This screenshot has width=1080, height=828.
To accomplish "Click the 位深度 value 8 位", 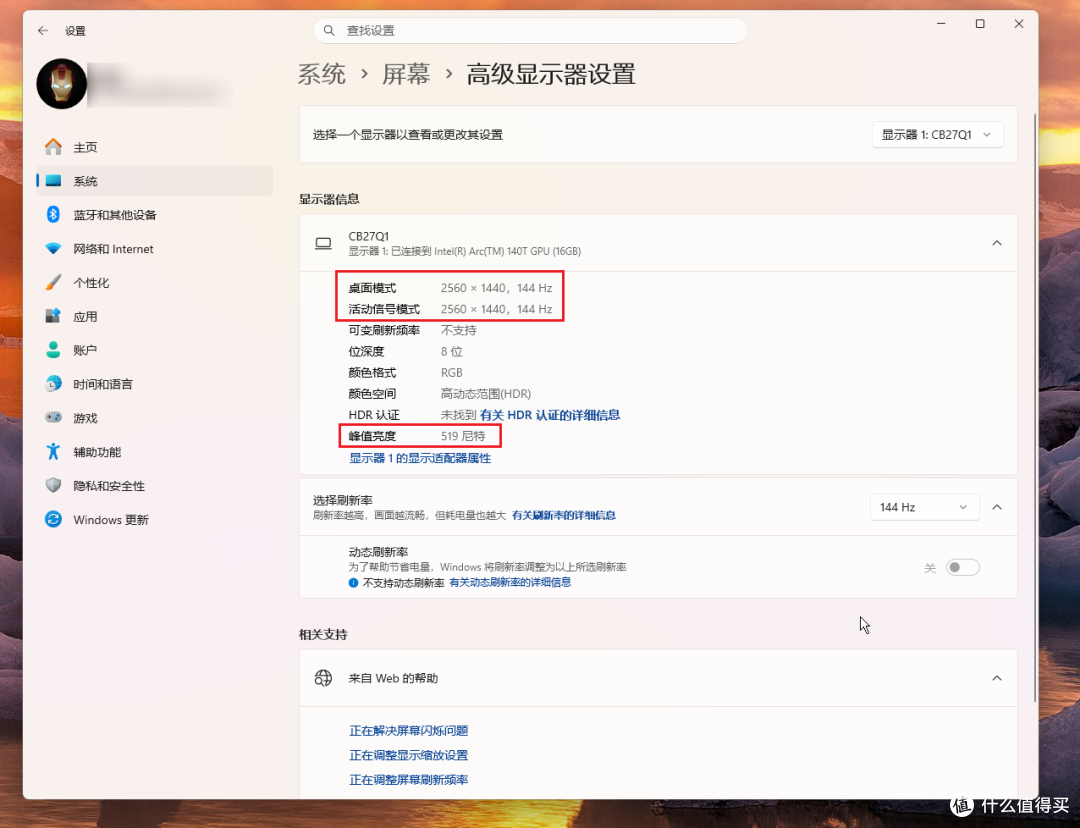I will click(451, 351).
